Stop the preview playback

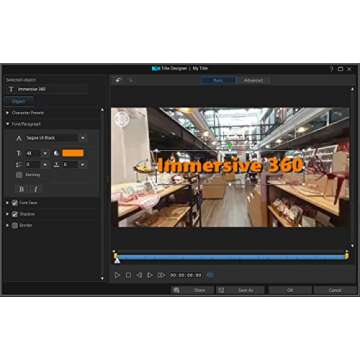click(x=128, y=275)
